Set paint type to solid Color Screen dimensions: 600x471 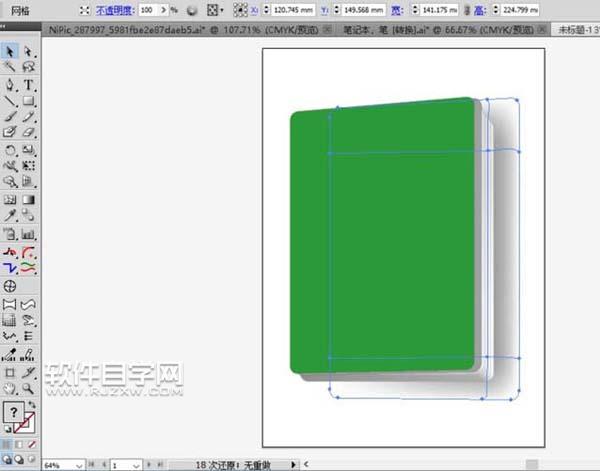point(7,444)
